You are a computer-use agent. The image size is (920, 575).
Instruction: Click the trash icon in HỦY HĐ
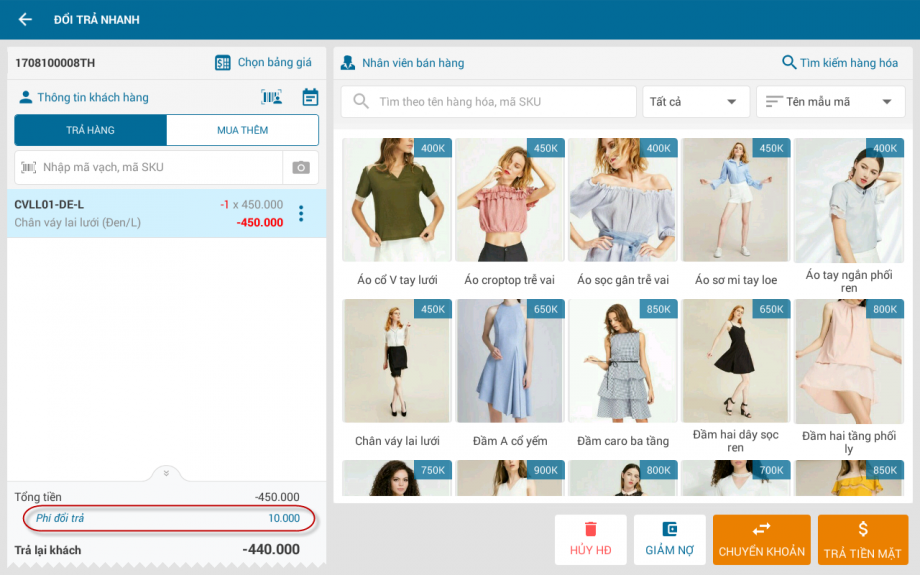point(590,529)
